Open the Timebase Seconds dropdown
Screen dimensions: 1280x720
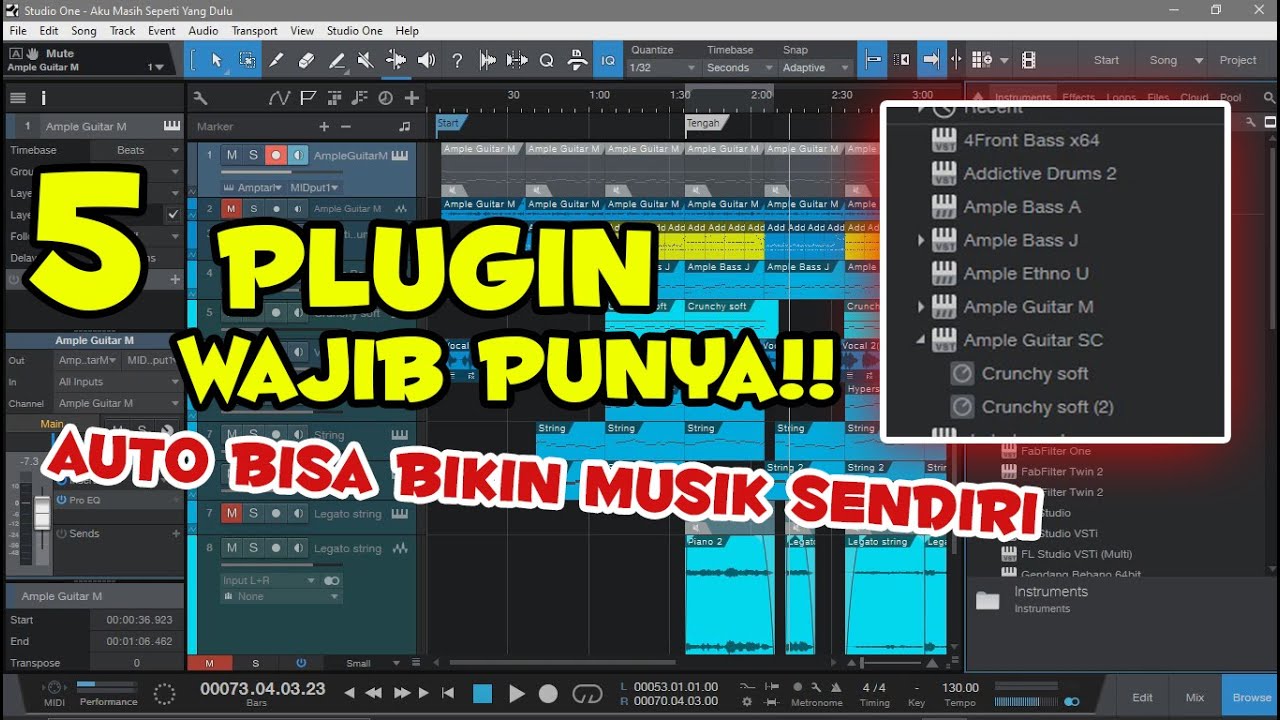[740, 68]
